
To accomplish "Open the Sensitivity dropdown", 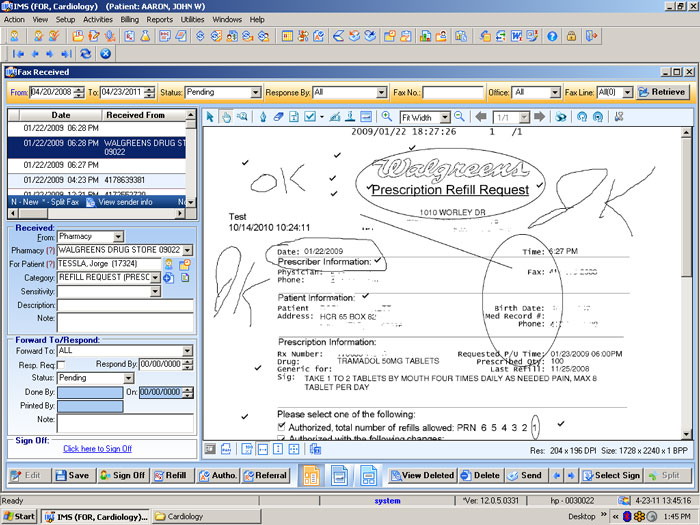I will (x=155, y=292).
